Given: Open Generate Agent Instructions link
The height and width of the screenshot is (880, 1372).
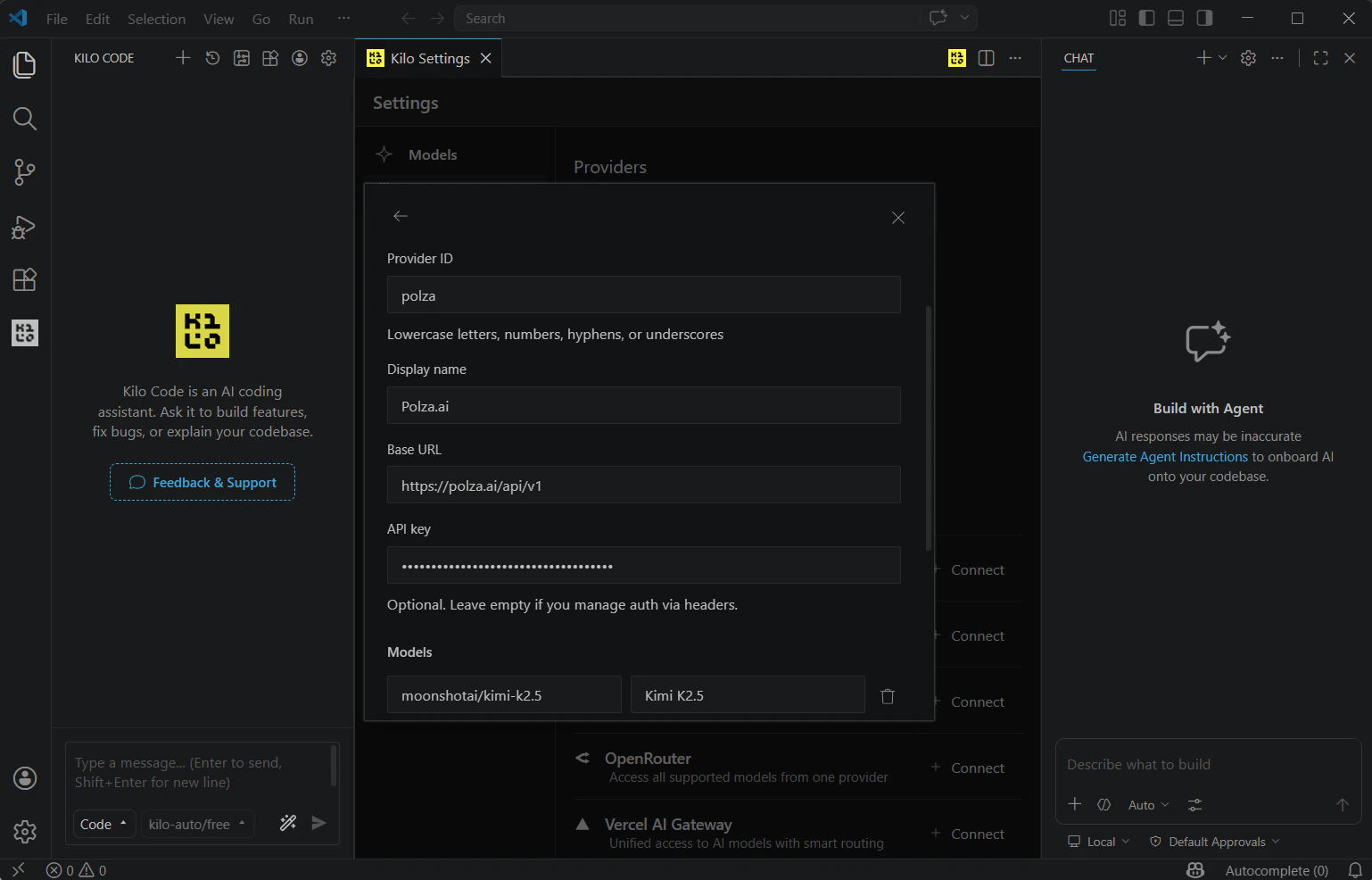Looking at the screenshot, I should 1165,456.
